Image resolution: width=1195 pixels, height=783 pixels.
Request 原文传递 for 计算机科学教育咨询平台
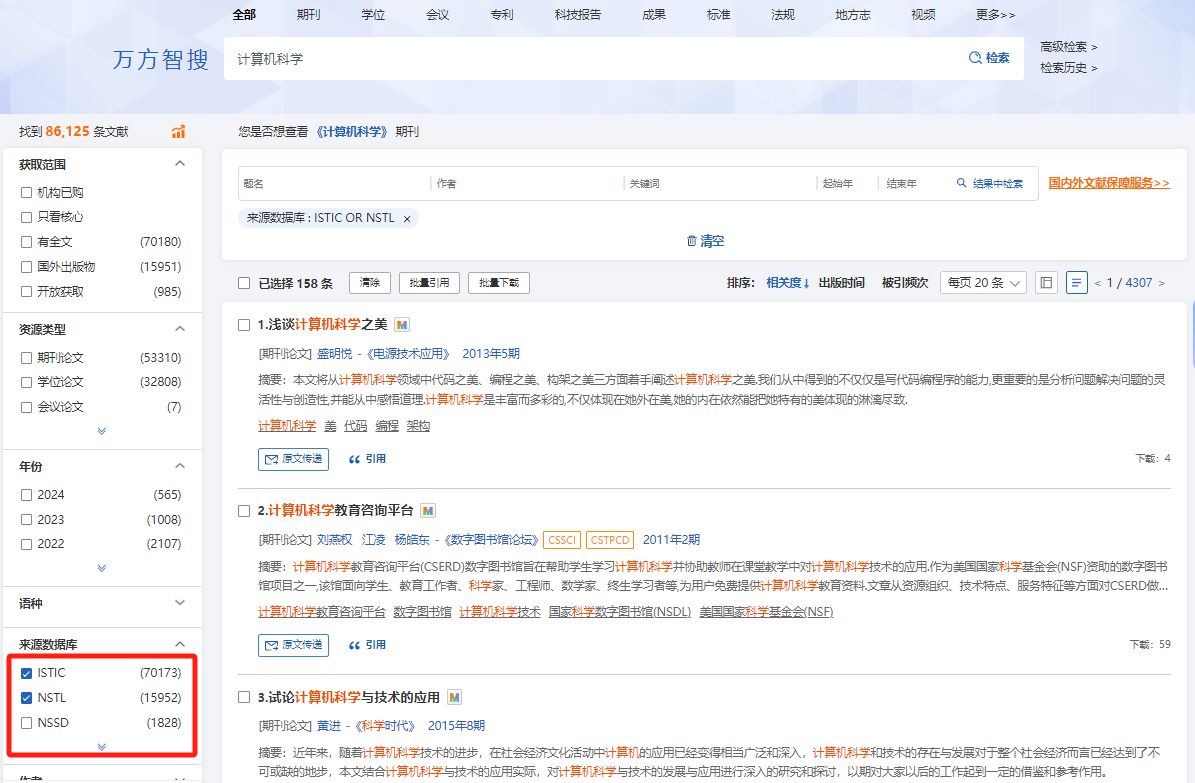[x=293, y=645]
